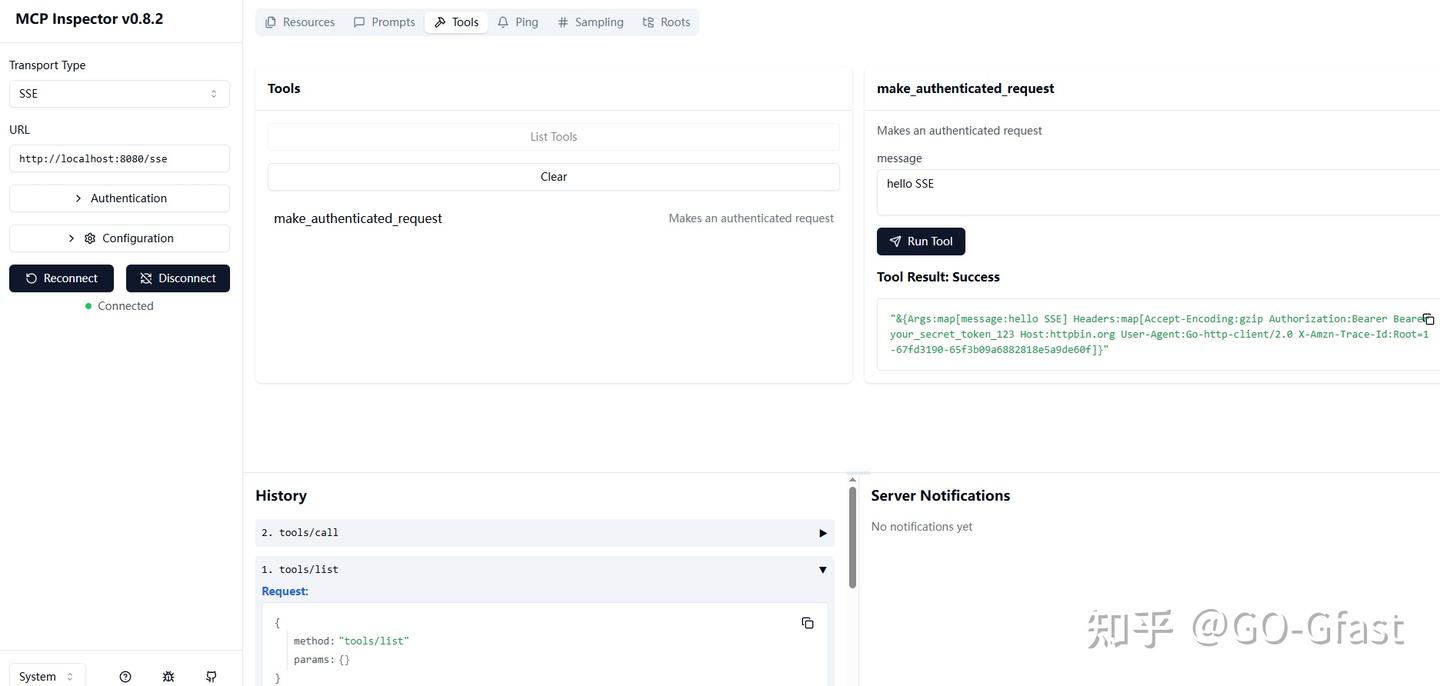Expand the Configuration section

tap(119, 238)
